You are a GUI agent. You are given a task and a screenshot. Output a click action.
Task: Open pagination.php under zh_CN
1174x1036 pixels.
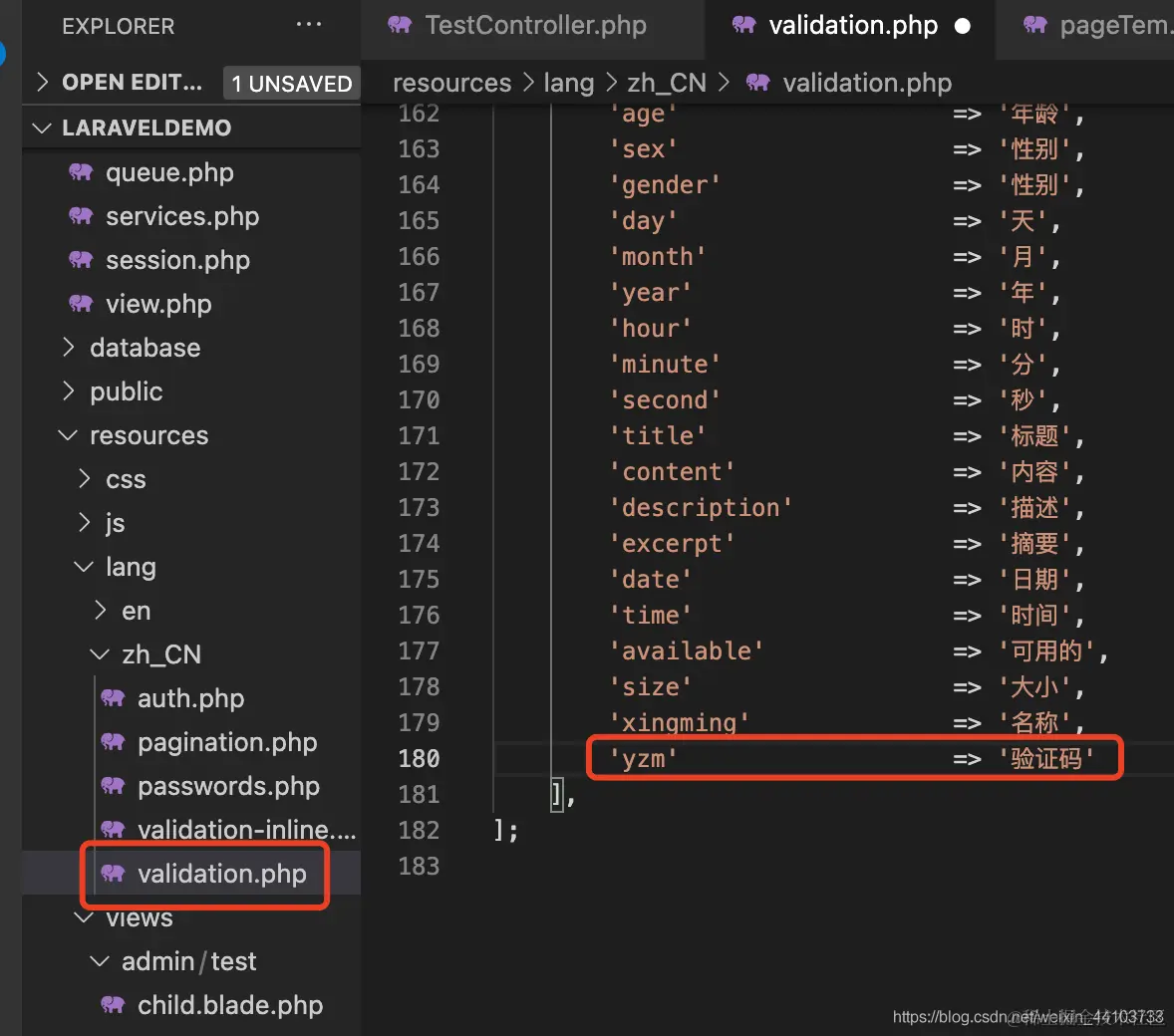[227, 742]
